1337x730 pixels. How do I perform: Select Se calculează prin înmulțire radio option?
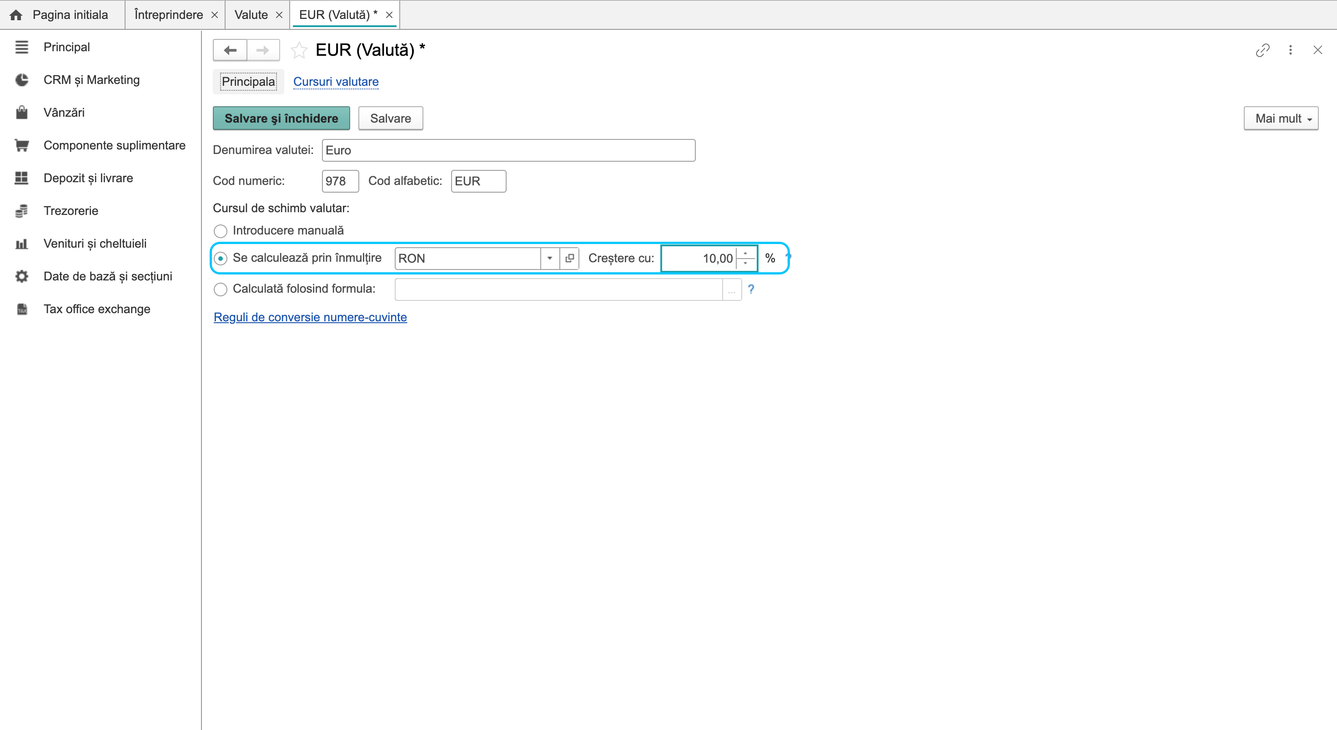point(221,259)
